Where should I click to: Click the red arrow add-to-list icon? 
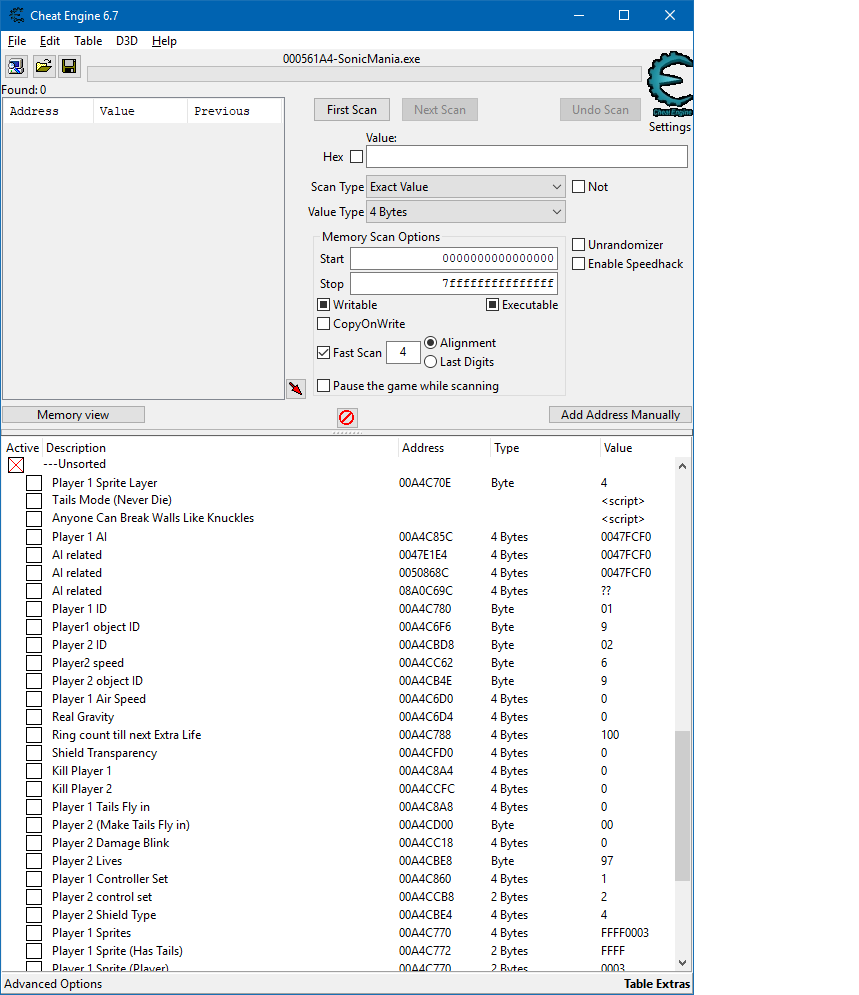[295, 389]
